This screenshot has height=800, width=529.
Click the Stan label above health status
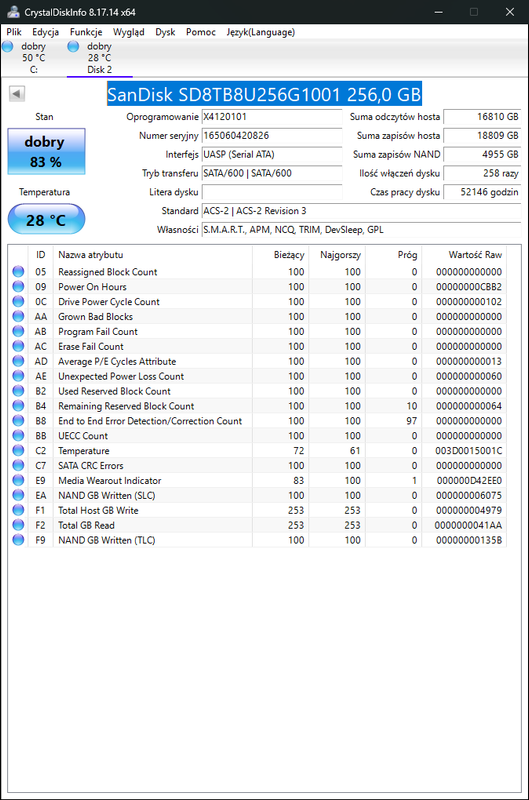[x=44, y=117]
